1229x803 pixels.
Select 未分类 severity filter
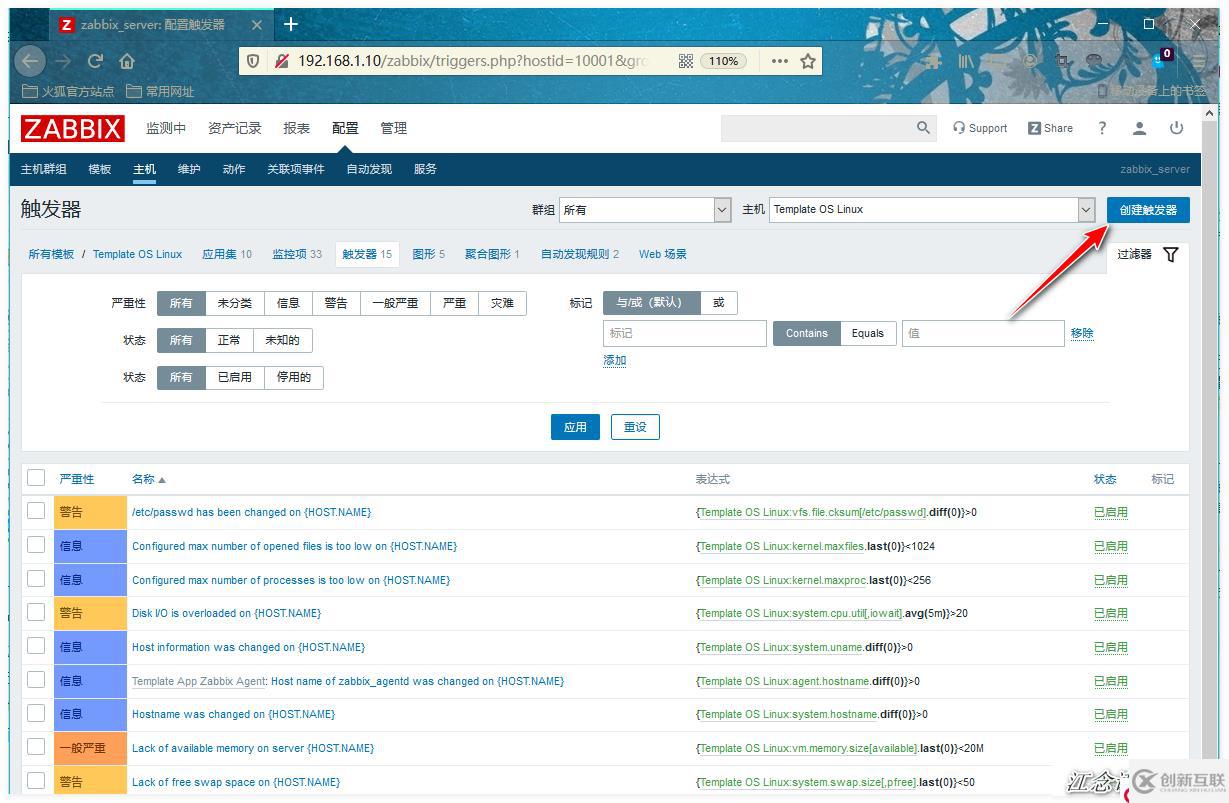(235, 303)
